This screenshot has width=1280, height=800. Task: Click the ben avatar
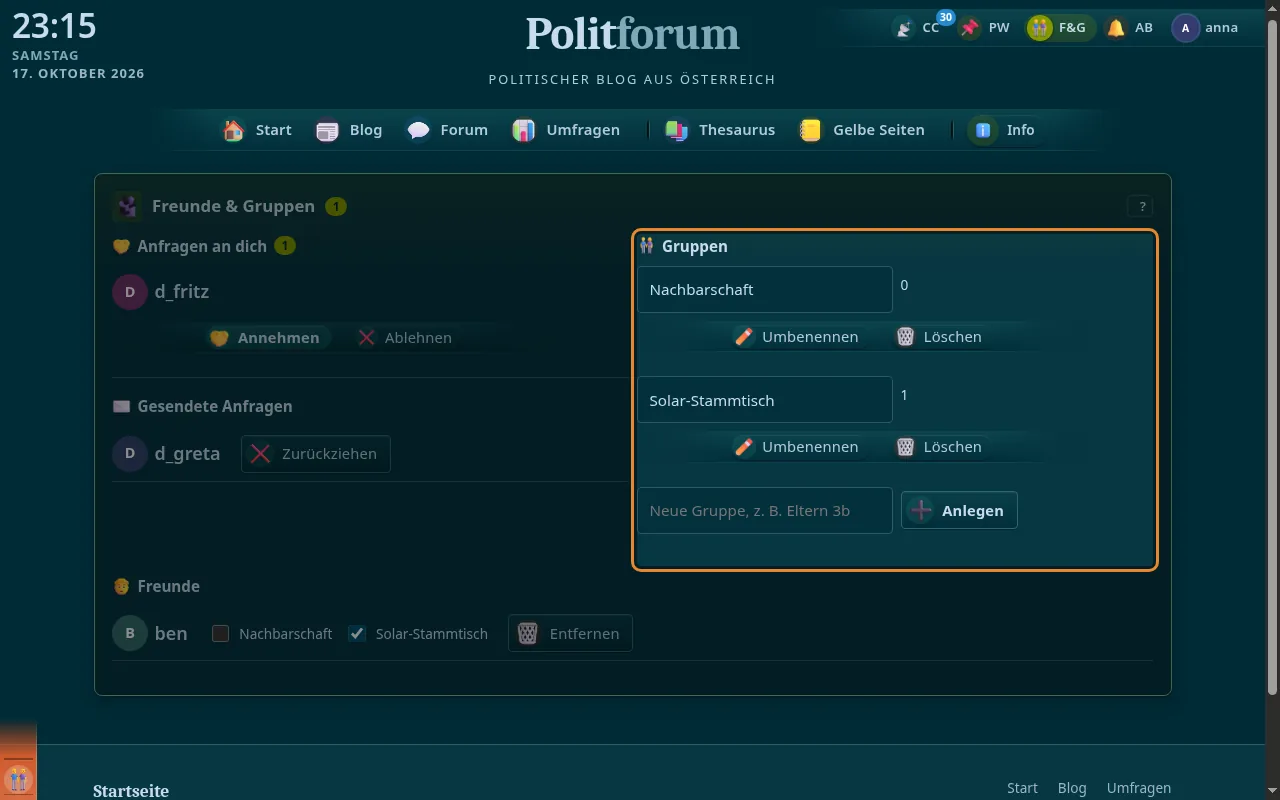coord(130,633)
